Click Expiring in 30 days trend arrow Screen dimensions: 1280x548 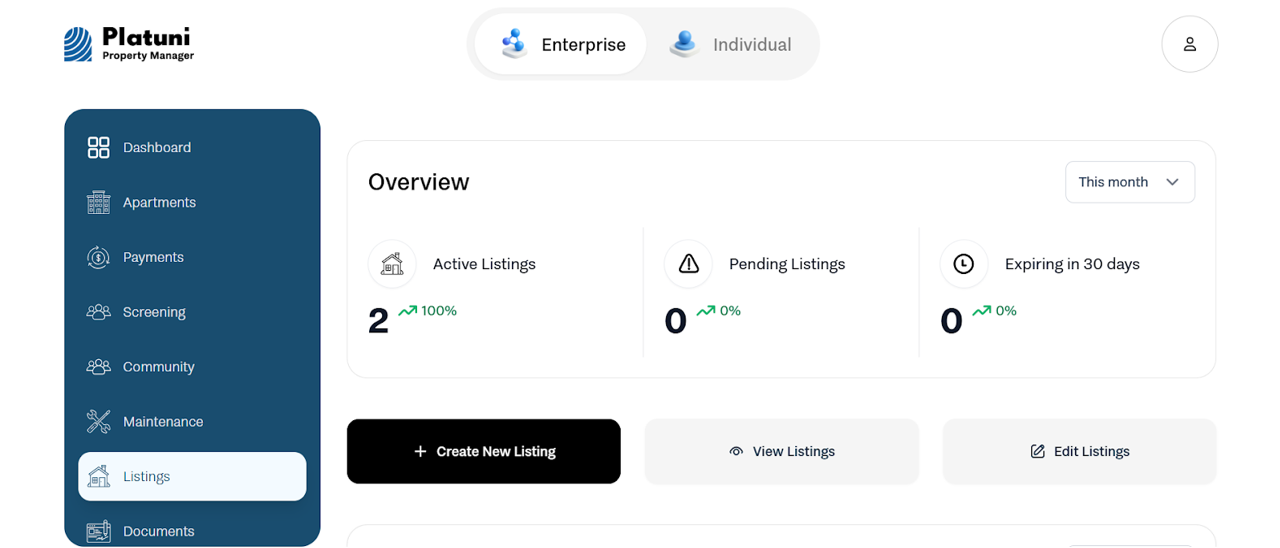coord(981,311)
